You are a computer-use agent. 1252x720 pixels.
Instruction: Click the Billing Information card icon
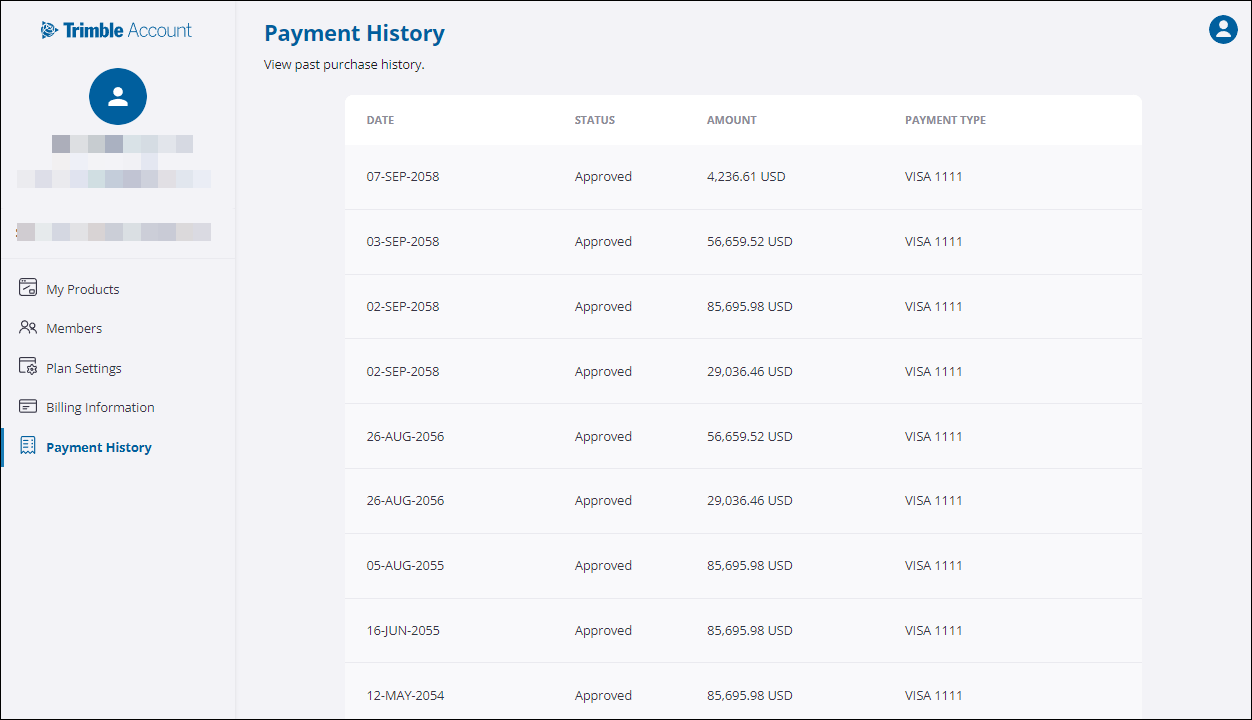(x=28, y=406)
